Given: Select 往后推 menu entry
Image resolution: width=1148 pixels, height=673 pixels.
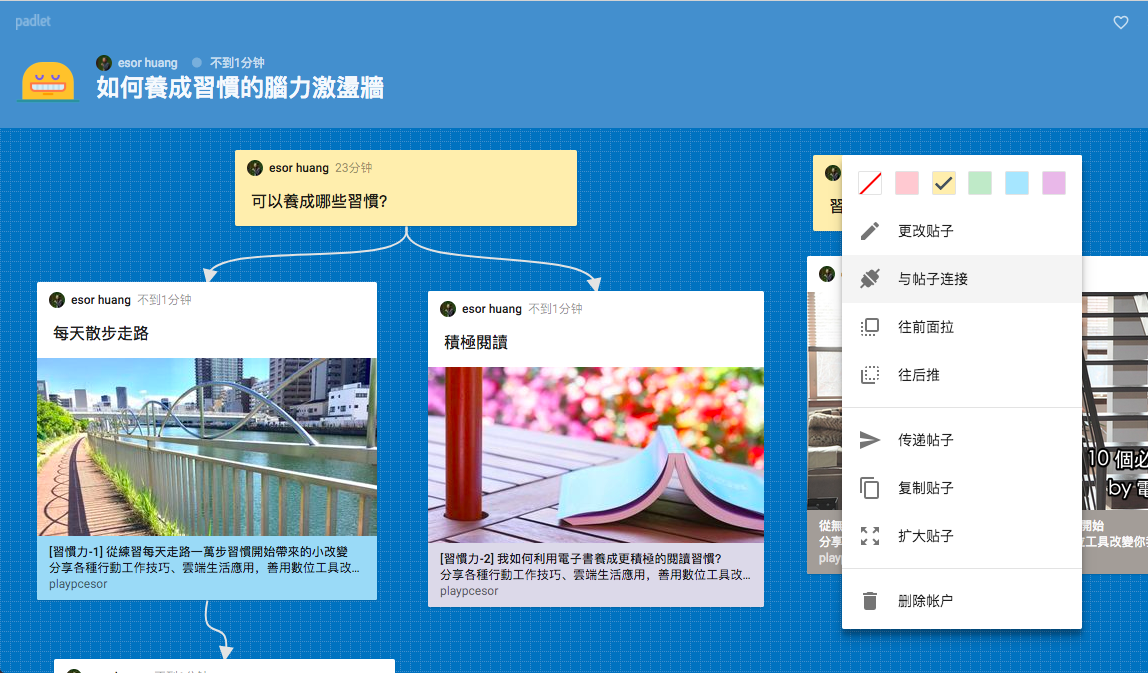Looking at the screenshot, I should [961, 375].
